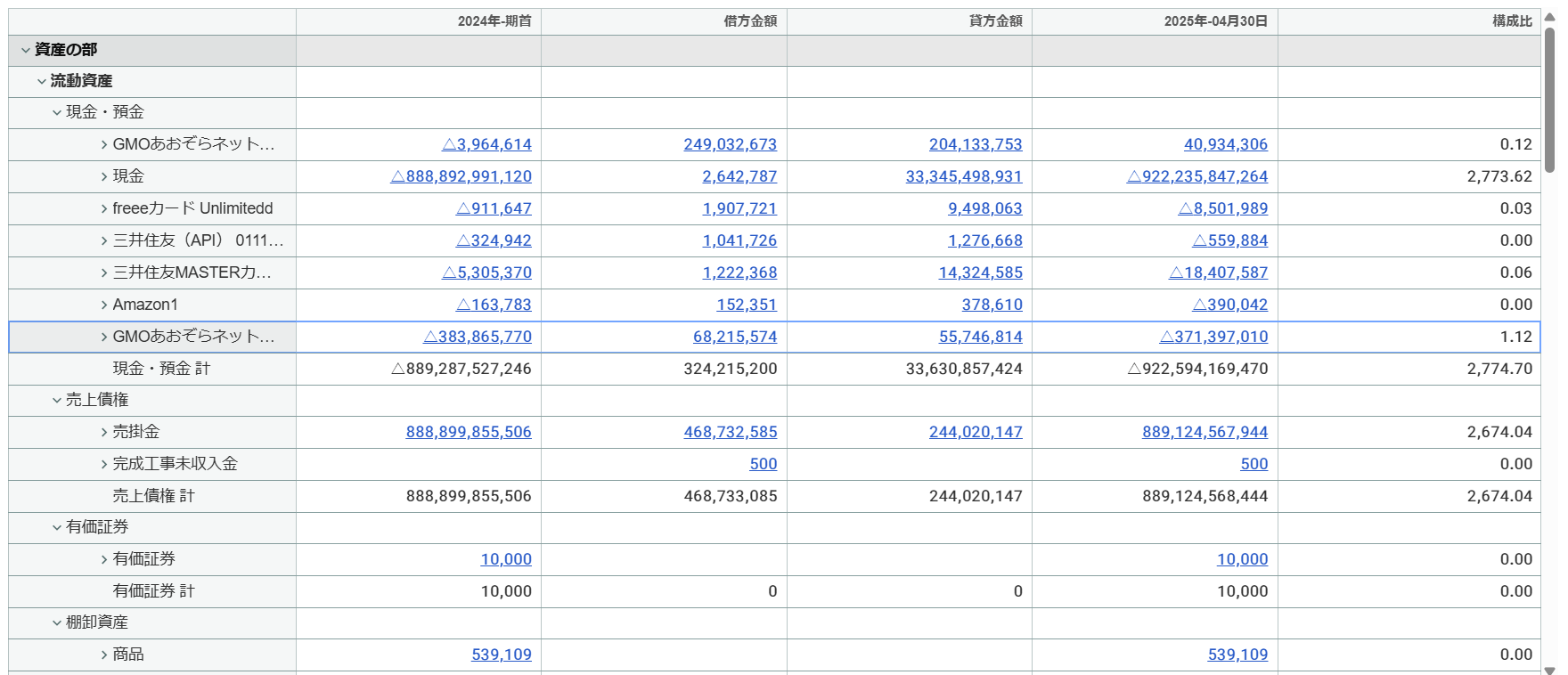Click the scrollbar up arrow
This screenshot has height=675, width=1568.
coord(1550,17)
